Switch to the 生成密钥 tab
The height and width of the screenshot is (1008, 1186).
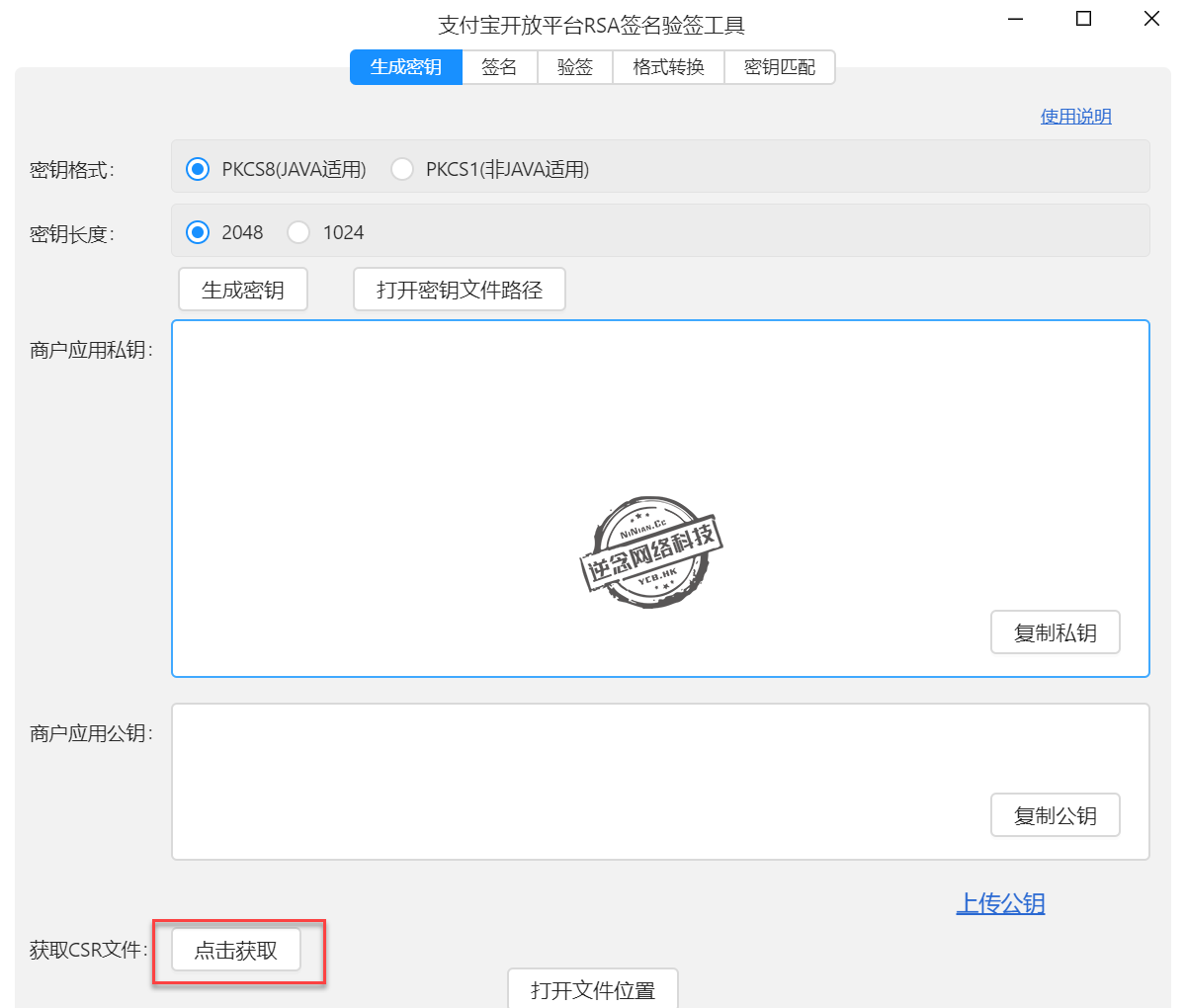406,67
